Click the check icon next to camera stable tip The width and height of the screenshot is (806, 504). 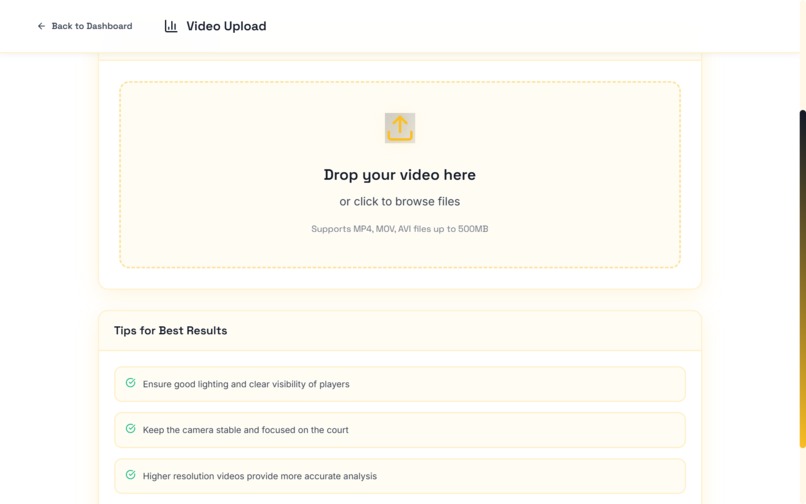131,428
